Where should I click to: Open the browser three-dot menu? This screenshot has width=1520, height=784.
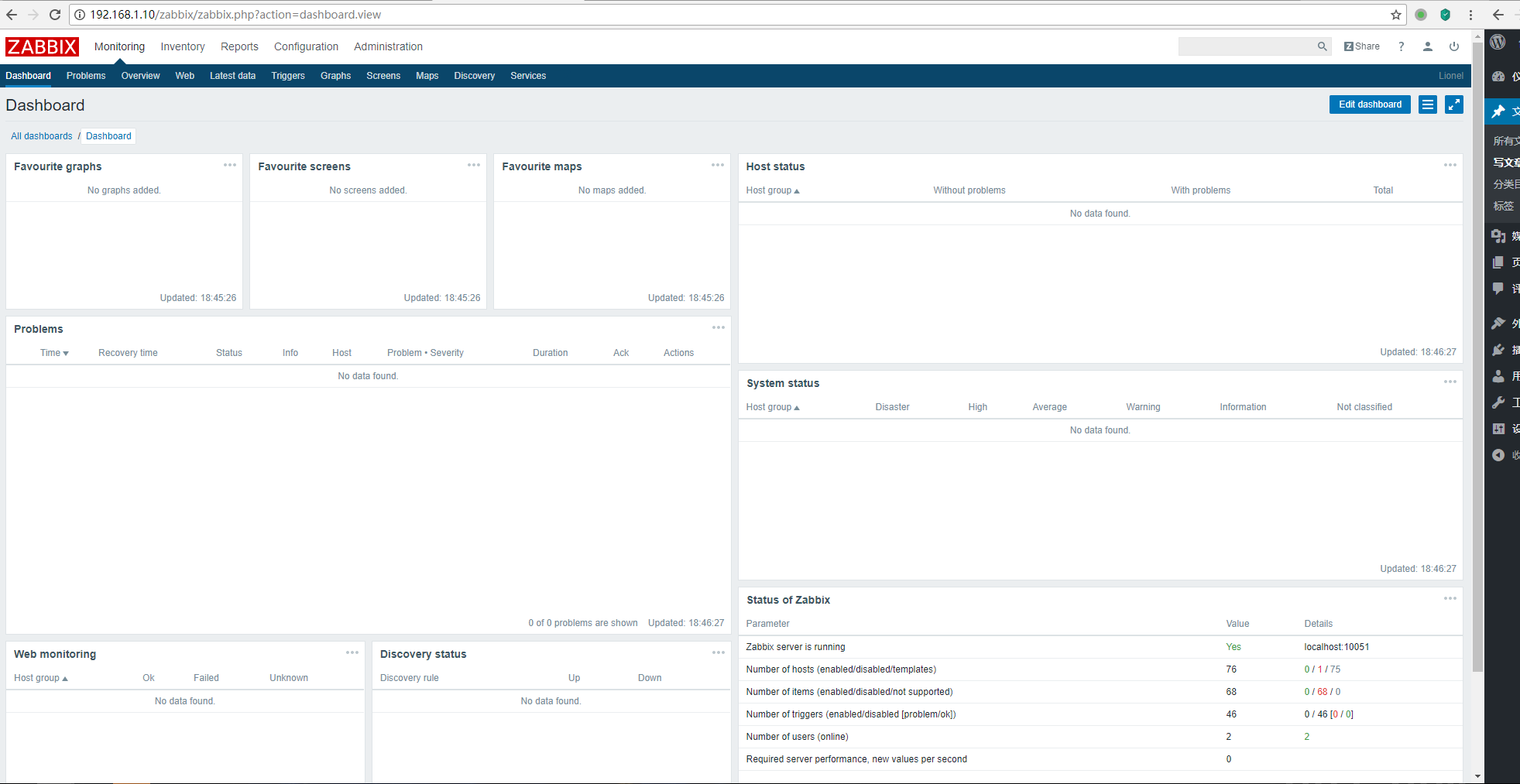pos(1470,15)
